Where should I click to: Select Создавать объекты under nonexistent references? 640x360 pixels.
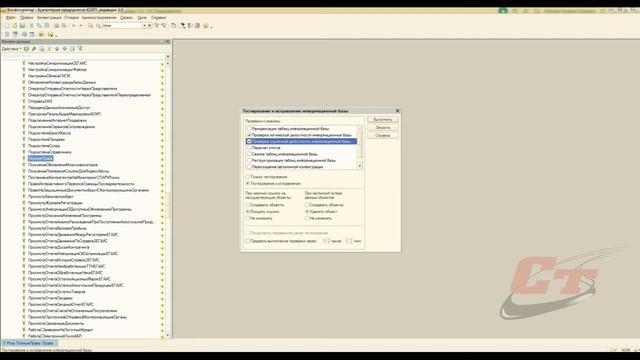(x=247, y=205)
